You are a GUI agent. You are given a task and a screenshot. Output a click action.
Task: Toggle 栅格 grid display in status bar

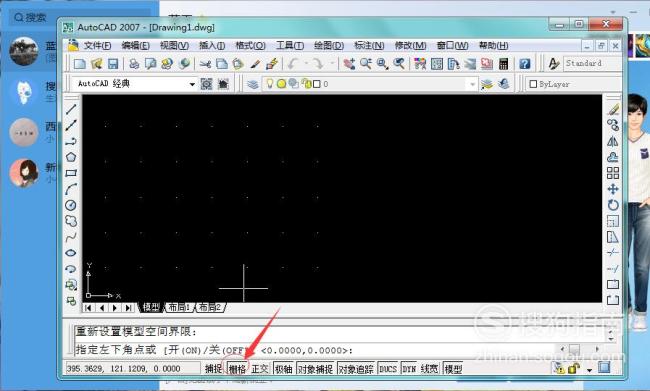237,369
